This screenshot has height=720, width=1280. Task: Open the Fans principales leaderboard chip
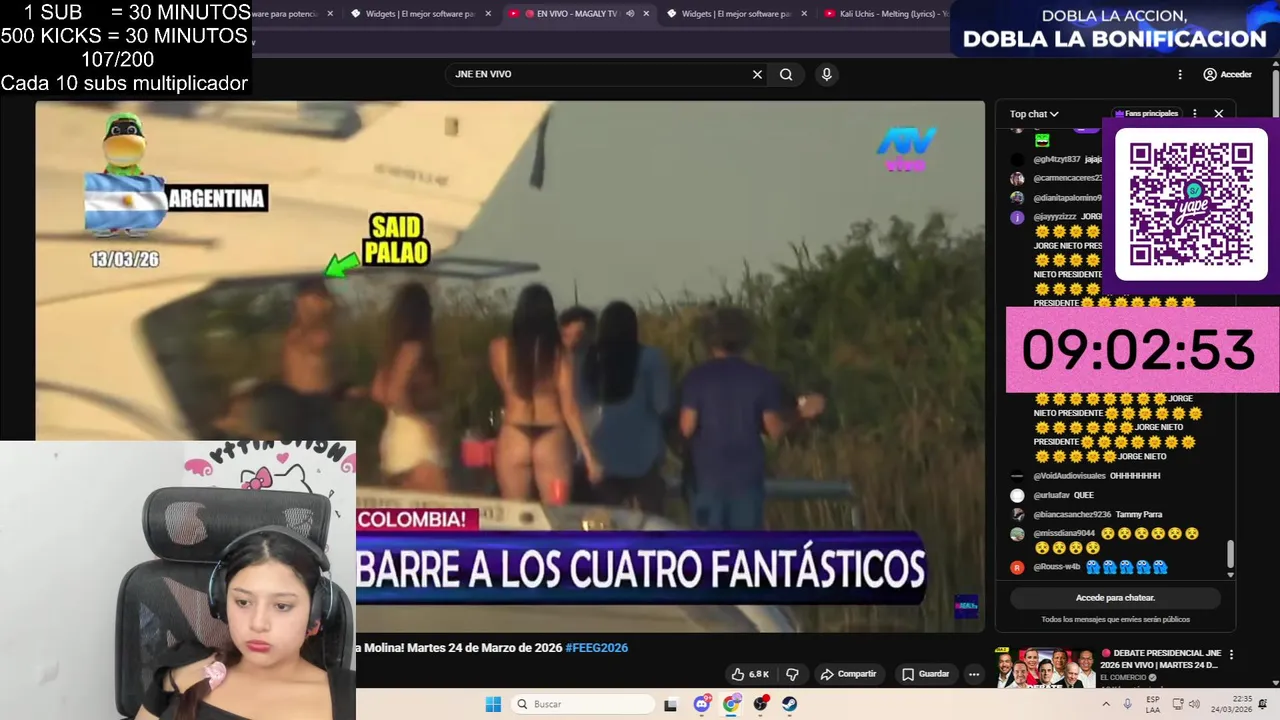1146,114
